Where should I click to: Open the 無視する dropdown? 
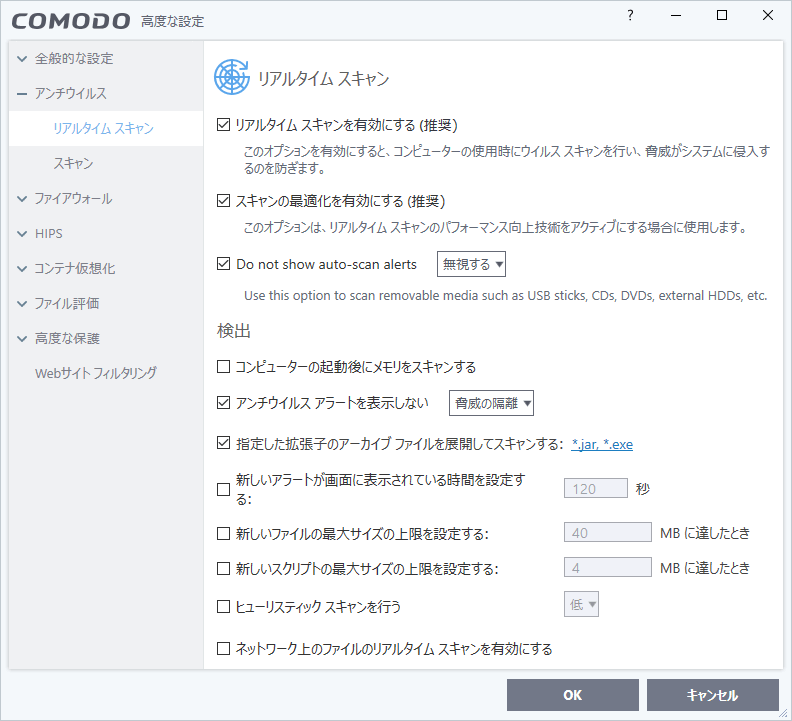[x=472, y=265]
